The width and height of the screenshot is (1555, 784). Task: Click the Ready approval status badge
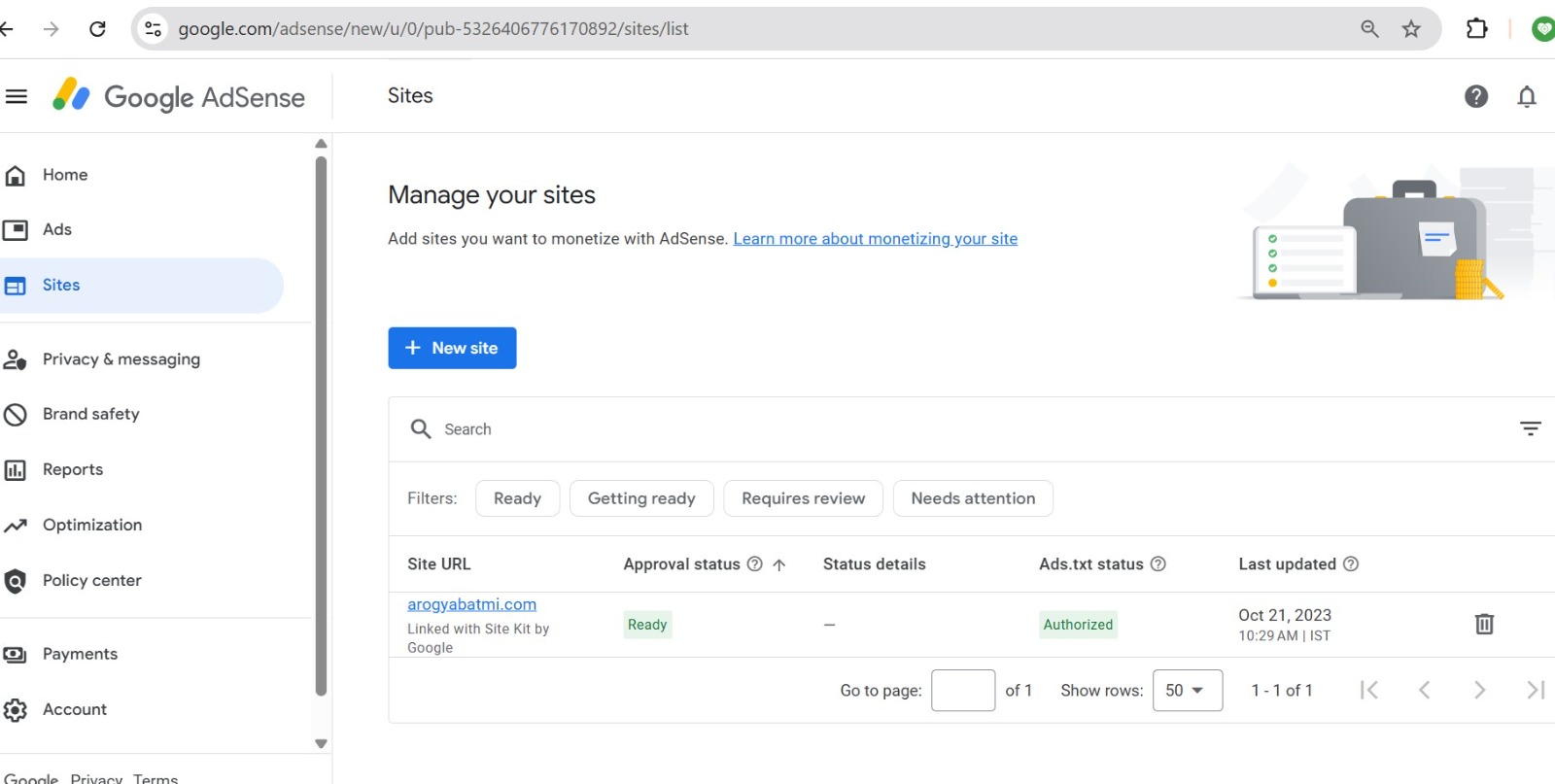tap(647, 625)
